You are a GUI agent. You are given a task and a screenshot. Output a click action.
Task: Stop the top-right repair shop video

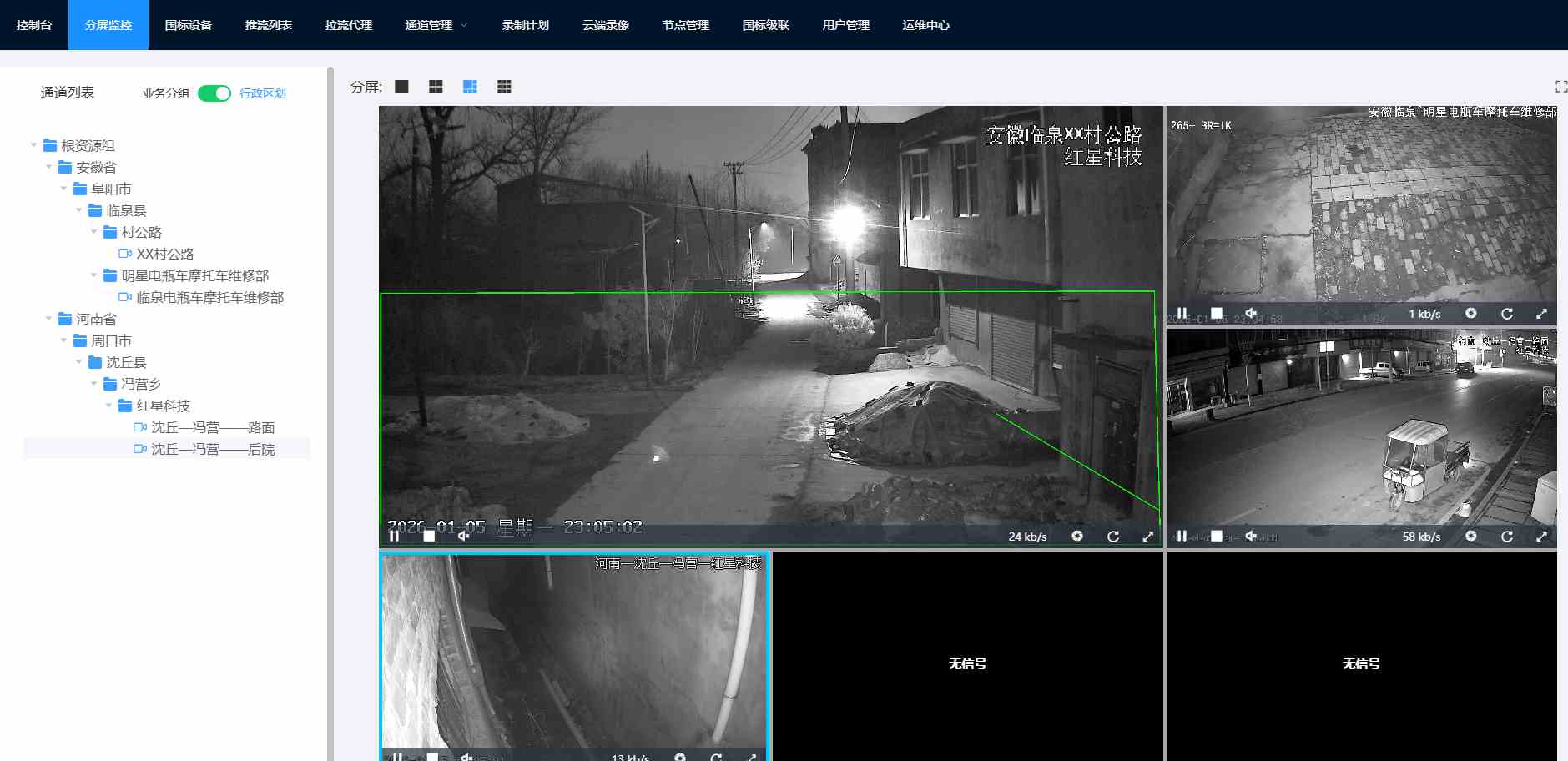[x=1217, y=314]
